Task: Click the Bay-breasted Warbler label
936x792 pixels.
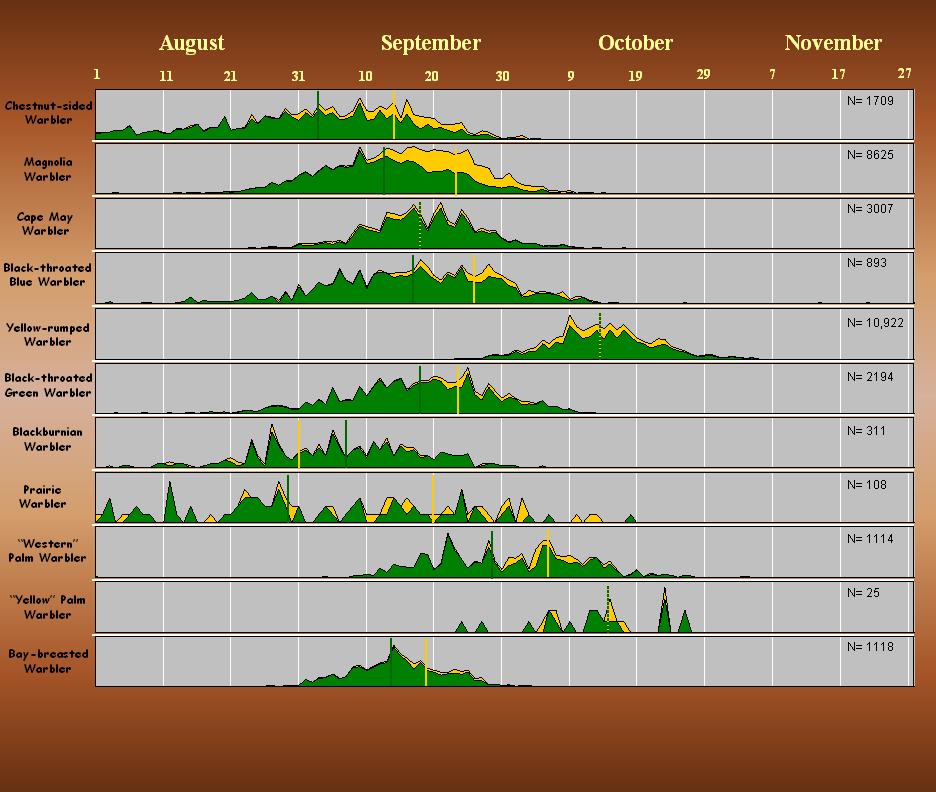Action: coord(47,661)
